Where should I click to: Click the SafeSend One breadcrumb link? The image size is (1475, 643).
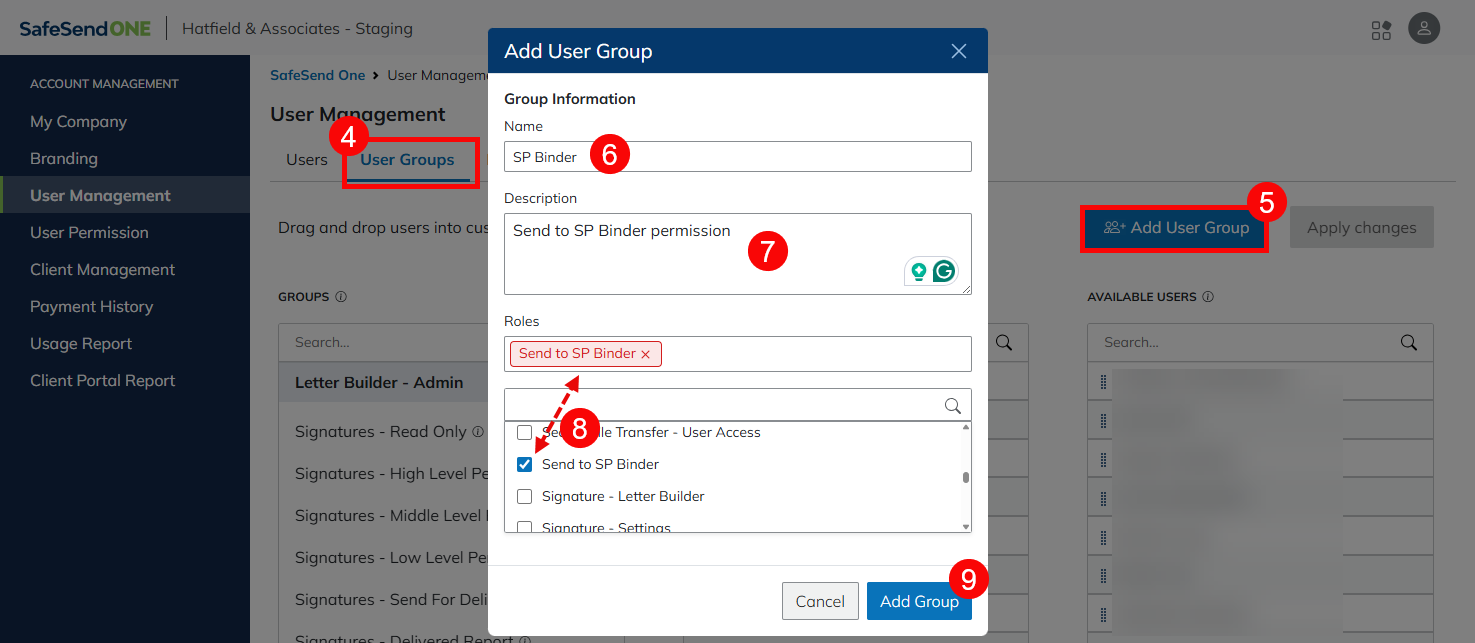pos(317,74)
